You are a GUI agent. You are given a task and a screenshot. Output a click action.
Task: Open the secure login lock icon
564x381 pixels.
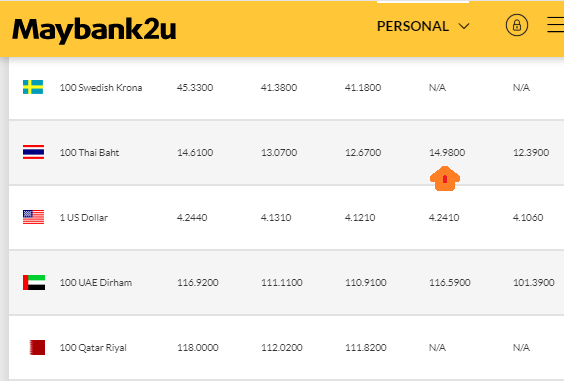point(517,25)
